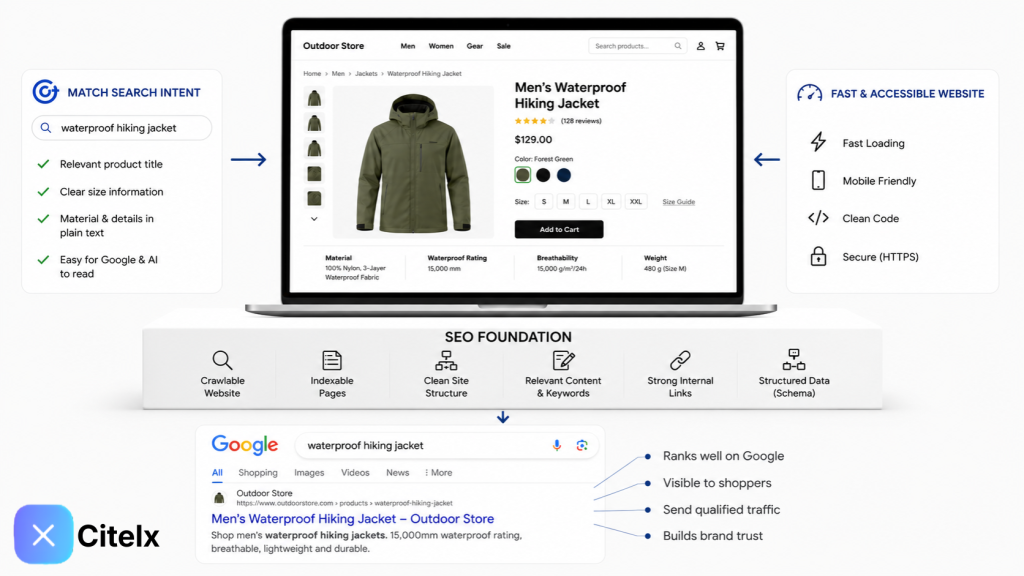Click the Clean Site Structure sitemap icon
Image resolution: width=1024 pixels, height=576 pixels.
(446, 360)
